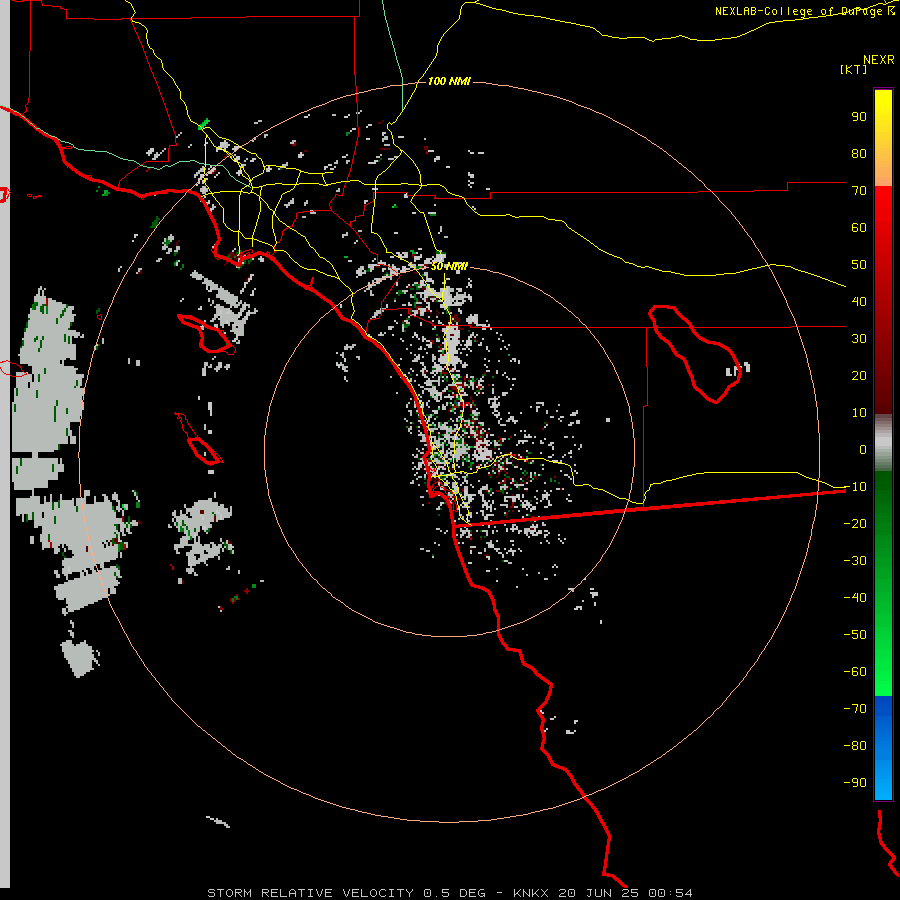Click the 20 JUN 25 date in footer
Image resolution: width=900 pixels, height=900 pixels.
pos(599,893)
